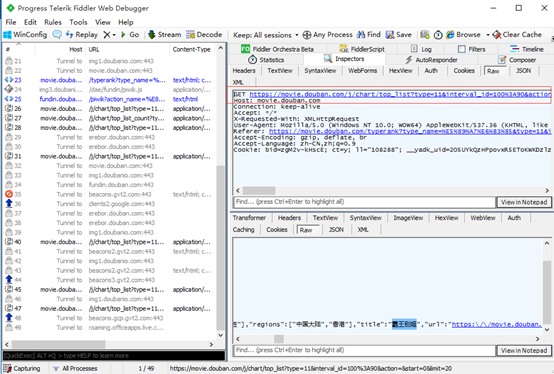This screenshot has height=374, width=554.
Task: Select session 35 beacons.gvt2.com blocked row
Action: [x=110, y=194]
